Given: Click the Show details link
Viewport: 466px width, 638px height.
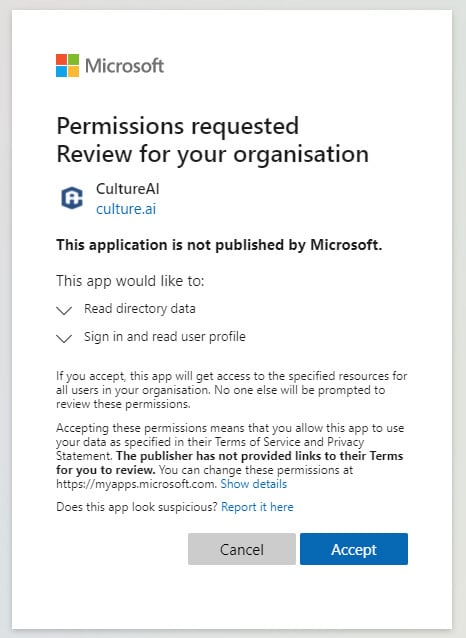Looking at the screenshot, I should point(254,484).
